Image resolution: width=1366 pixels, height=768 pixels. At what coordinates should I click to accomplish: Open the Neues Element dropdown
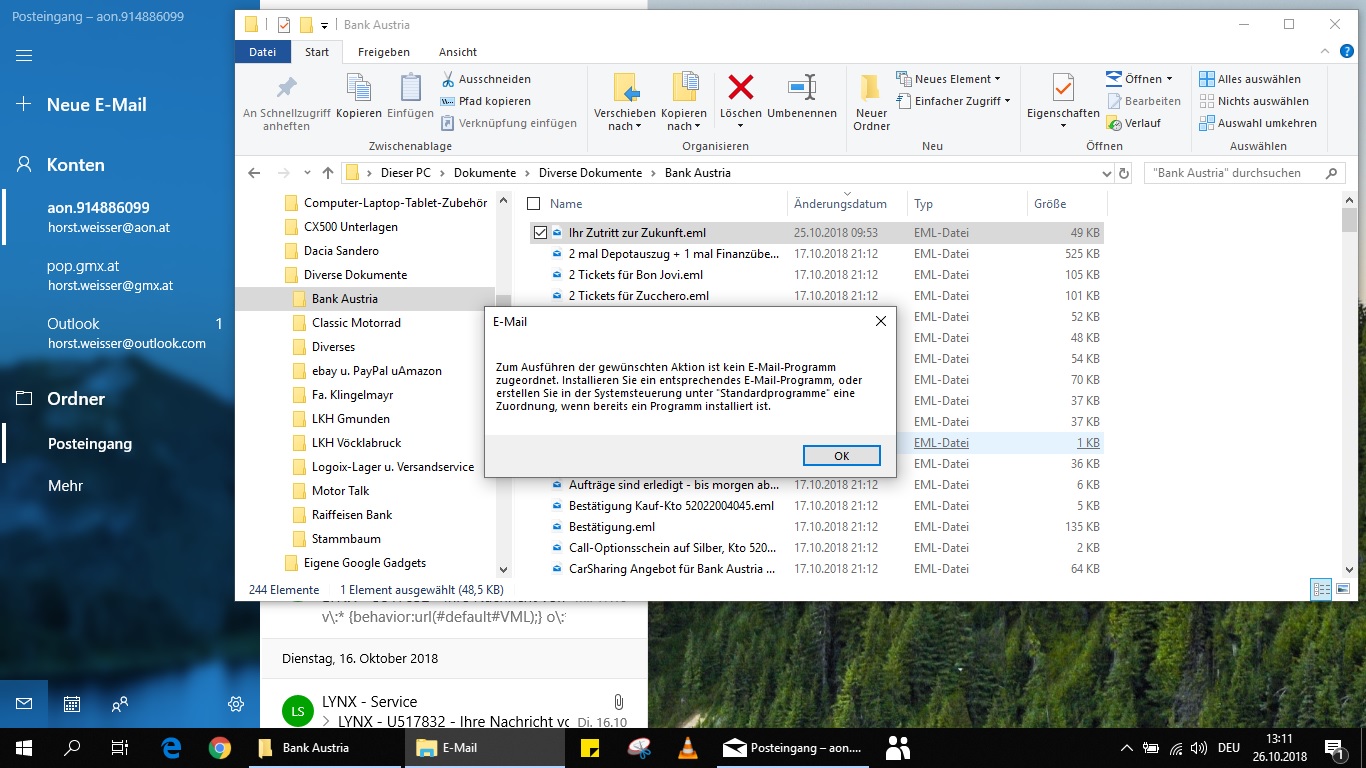pos(947,79)
